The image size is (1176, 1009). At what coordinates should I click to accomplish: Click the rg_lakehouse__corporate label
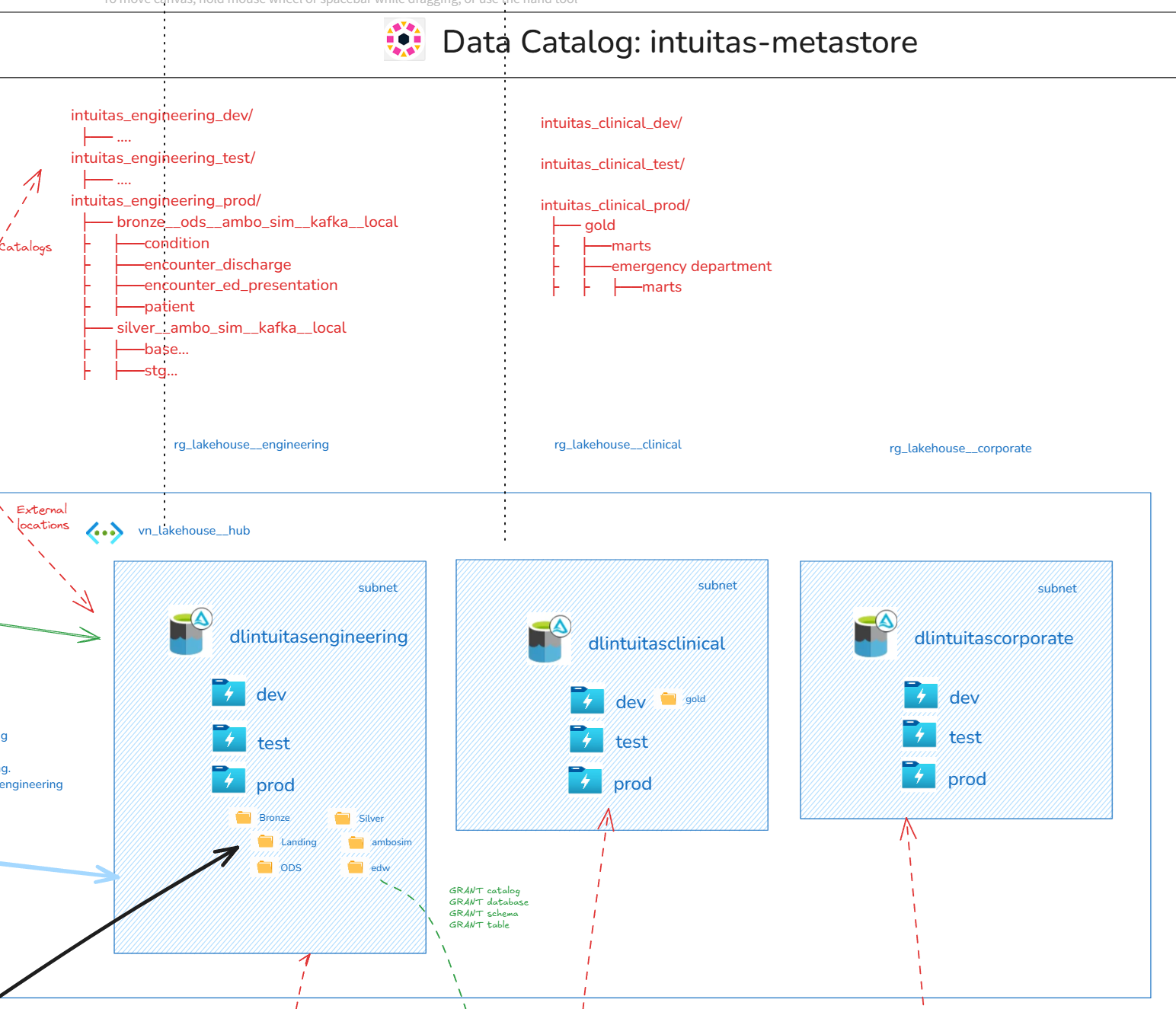tap(960, 449)
